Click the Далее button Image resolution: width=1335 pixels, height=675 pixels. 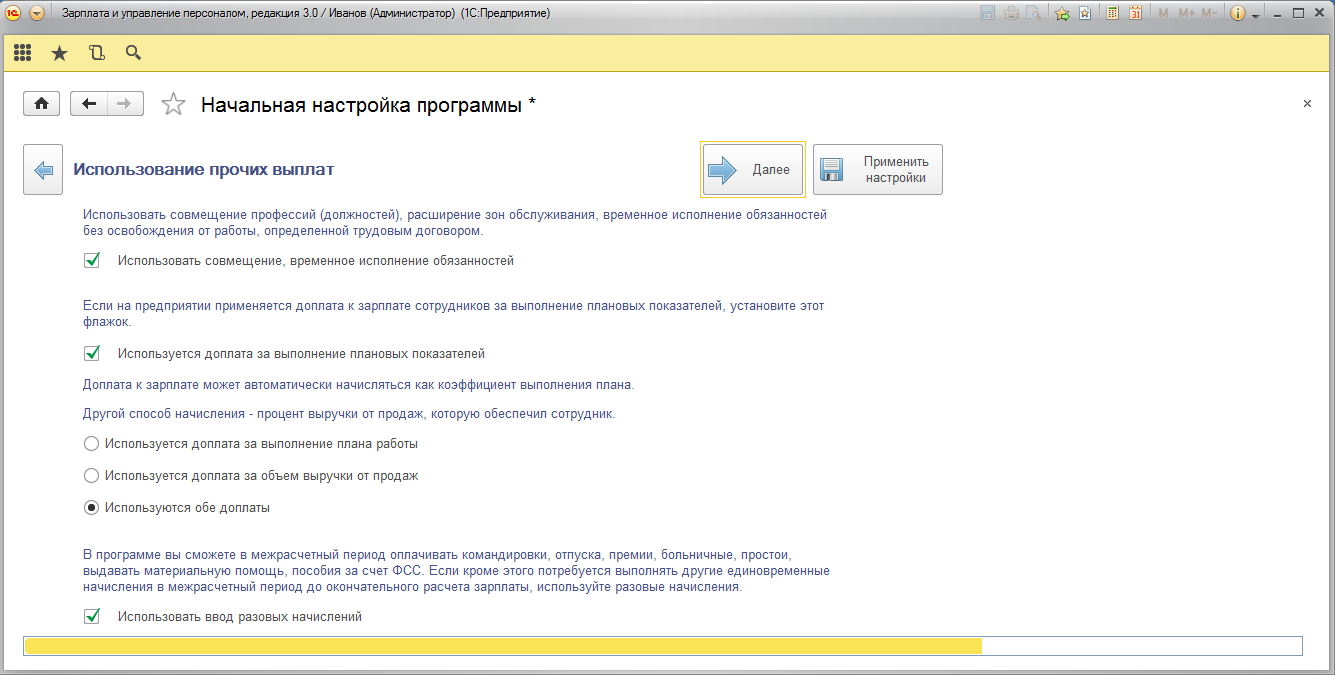752,170
